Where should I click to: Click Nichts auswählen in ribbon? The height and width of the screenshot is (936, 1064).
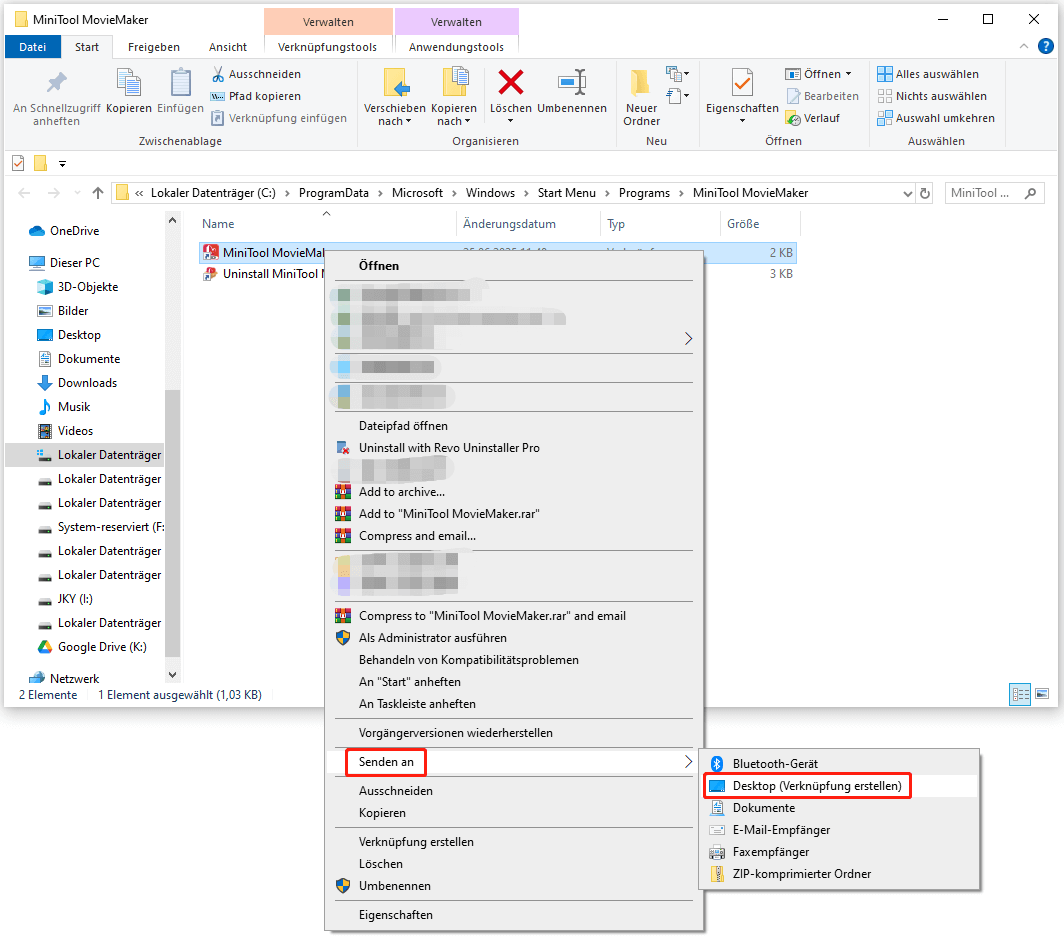coord(932,96)
